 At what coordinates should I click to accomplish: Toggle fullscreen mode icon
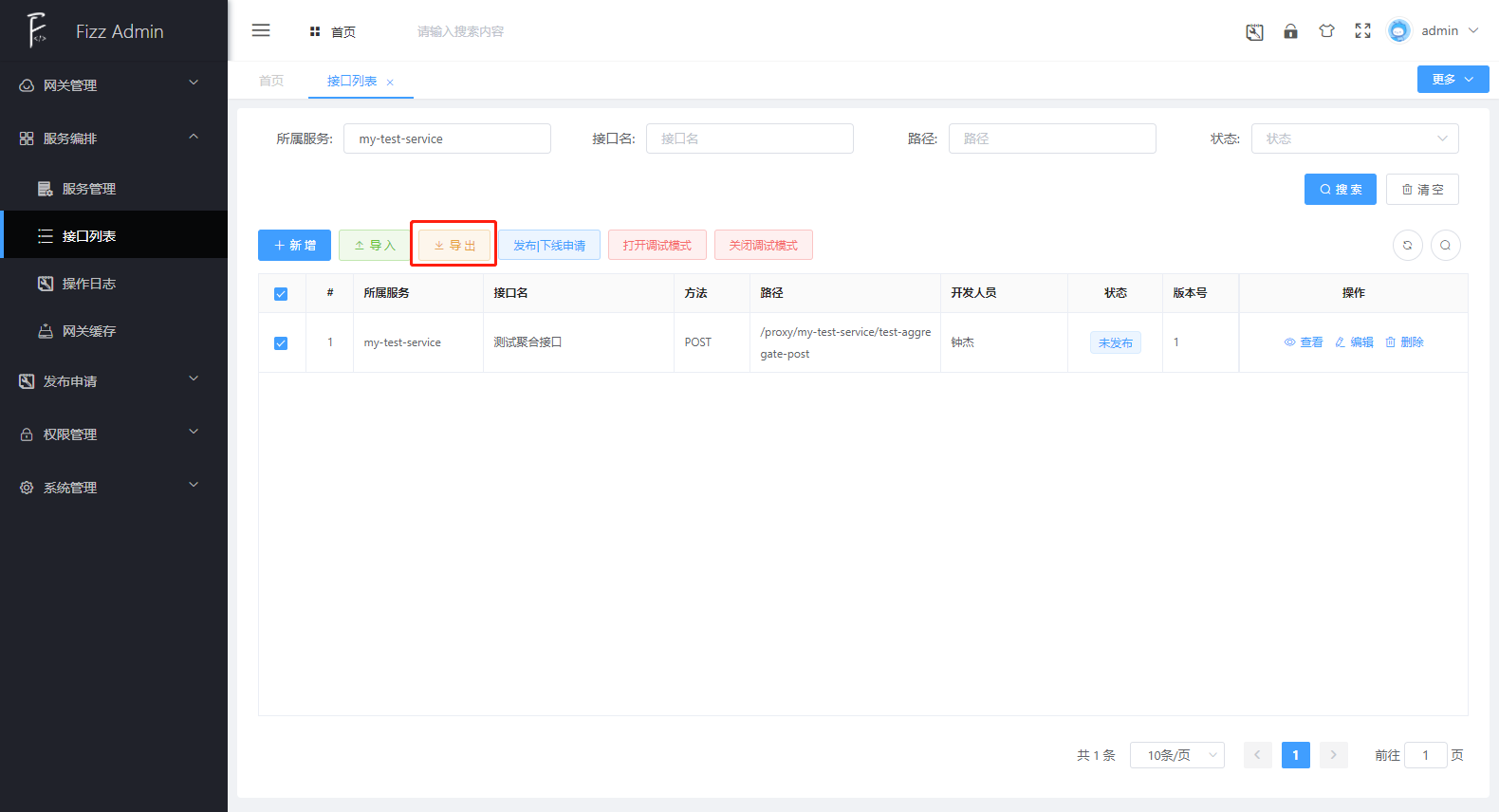click(1362, 31)
